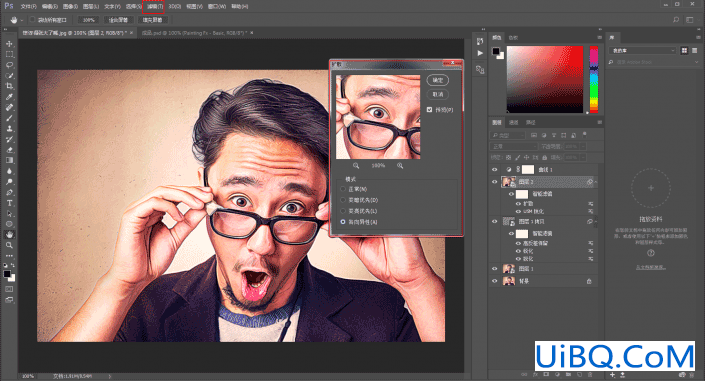The height and width of the screenshot is (381, 705).
Task: Hide the 图层 2 layer
Action: click(x=495, y=182)
